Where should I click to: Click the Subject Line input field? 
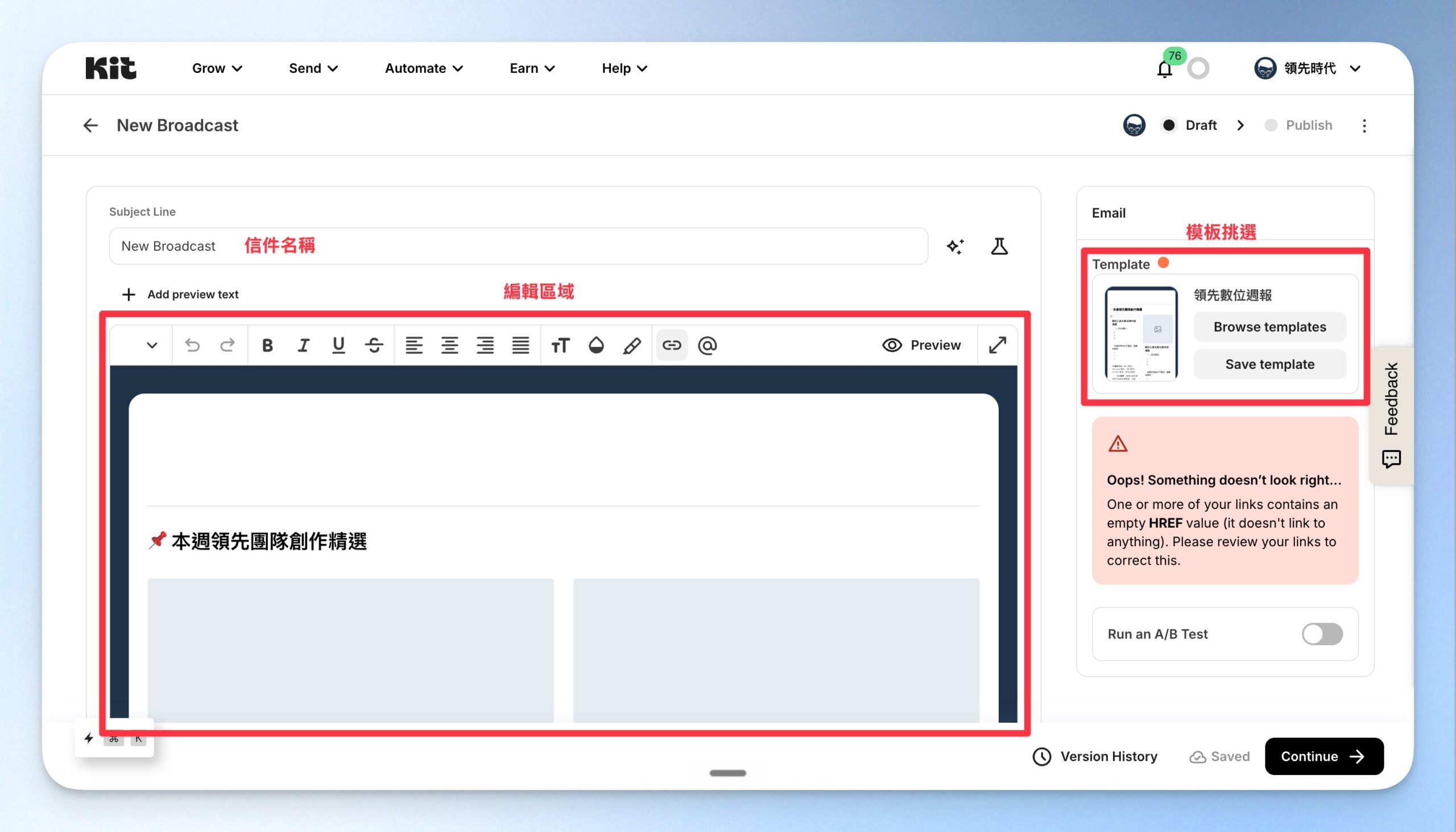click(x=519, y=246)
